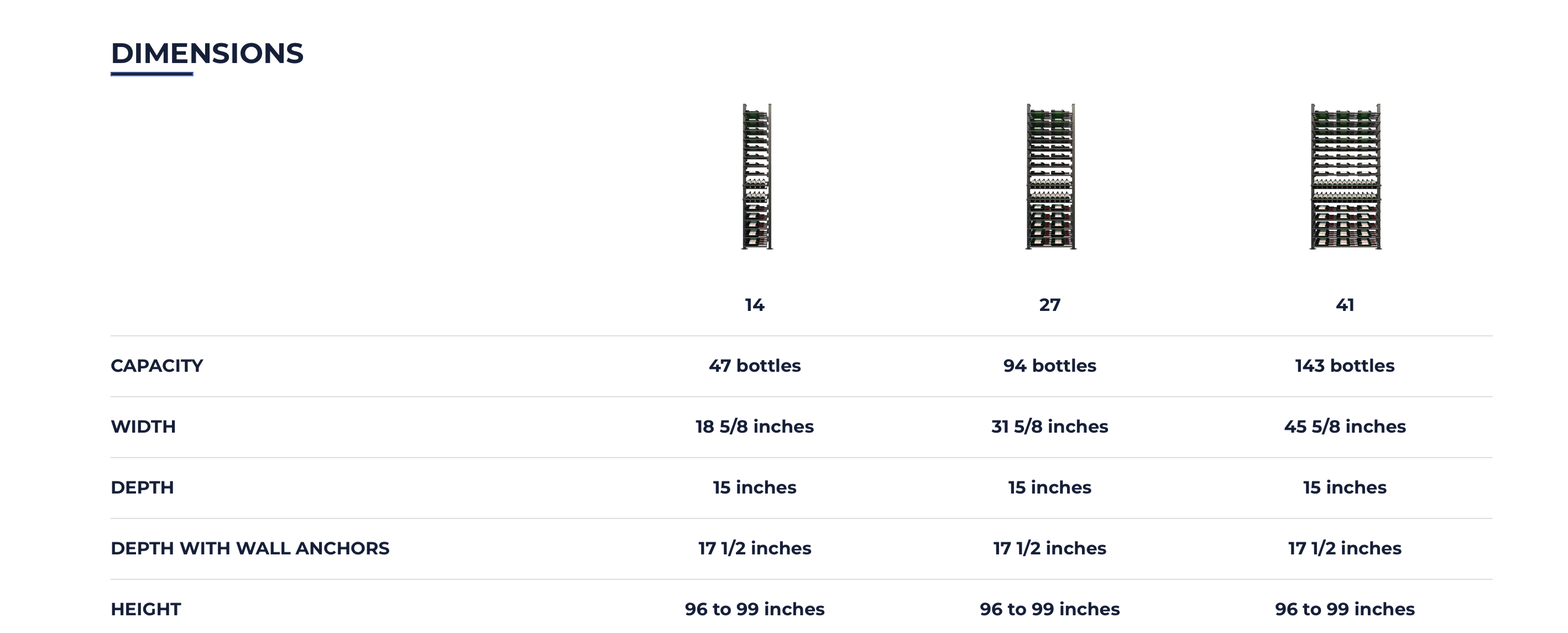
Task: Select the 31 5/8 inches width value
Action: (1050, 427)
